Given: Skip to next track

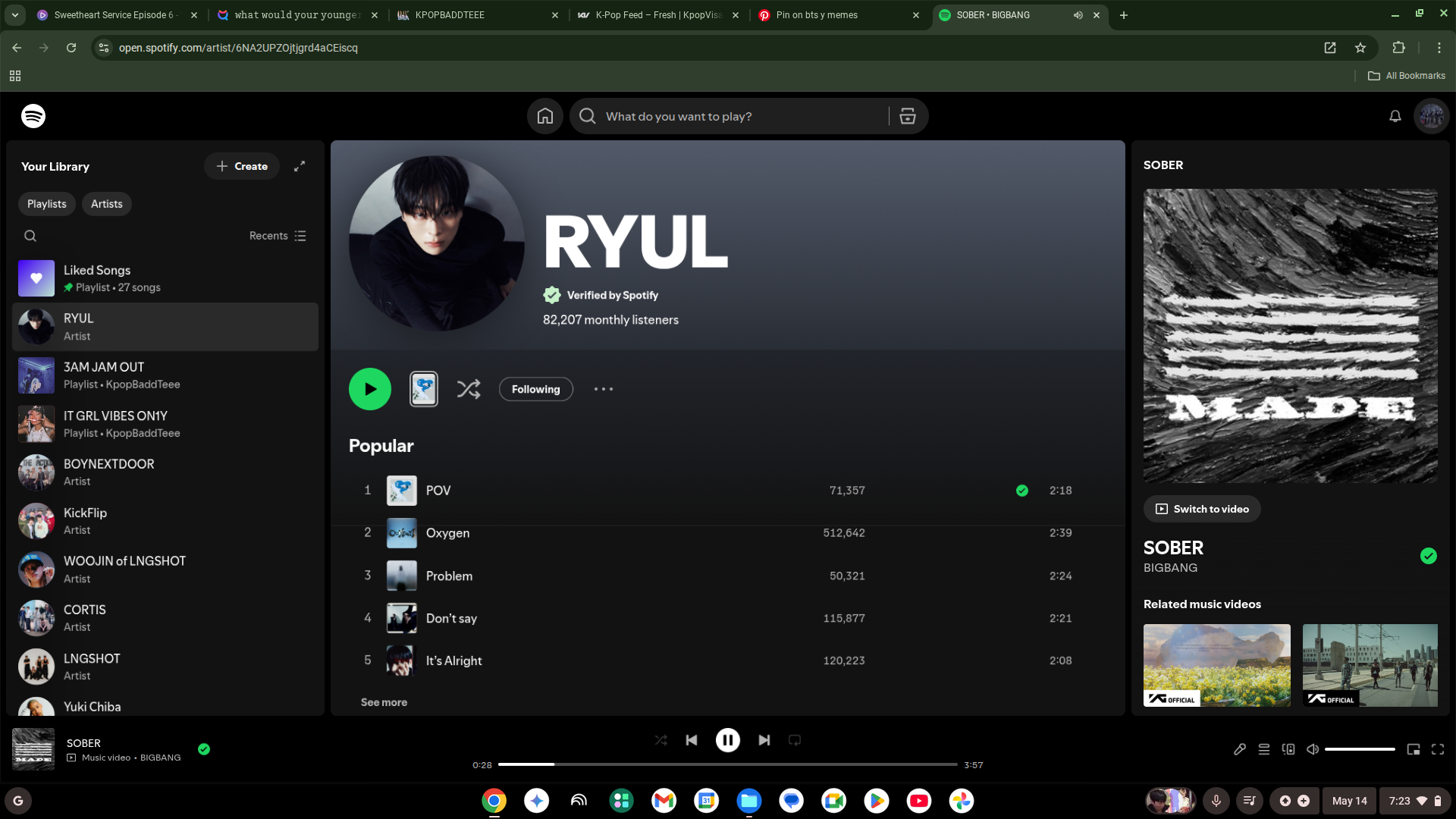Looking at the screenshot, I should coord(764,740).
